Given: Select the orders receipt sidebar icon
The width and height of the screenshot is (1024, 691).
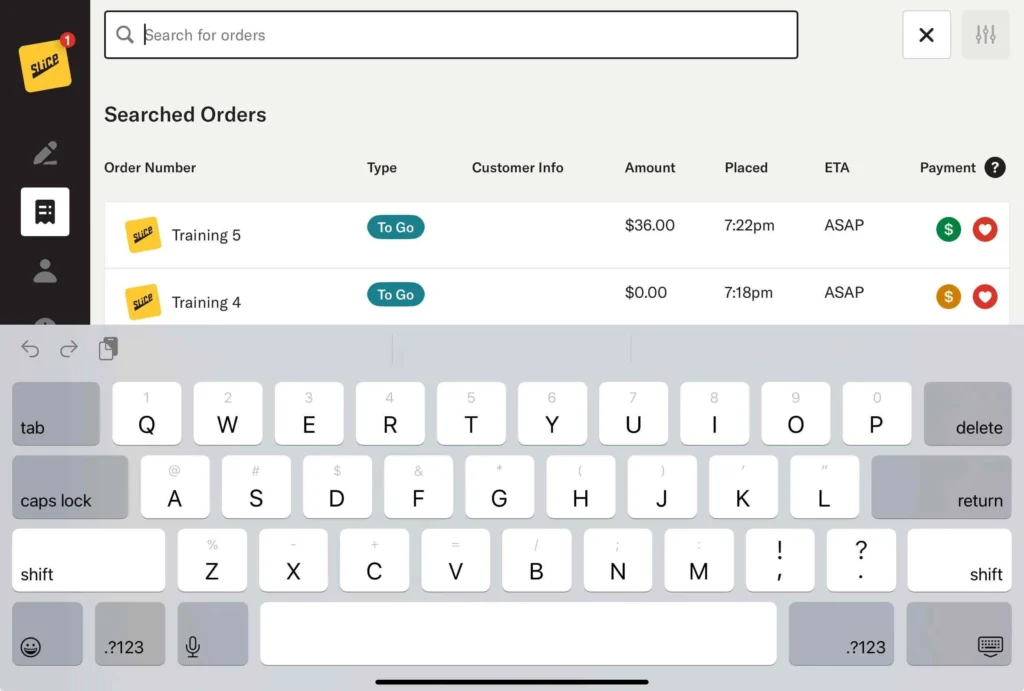Looking at the screenshot, I should pos(45,212).
